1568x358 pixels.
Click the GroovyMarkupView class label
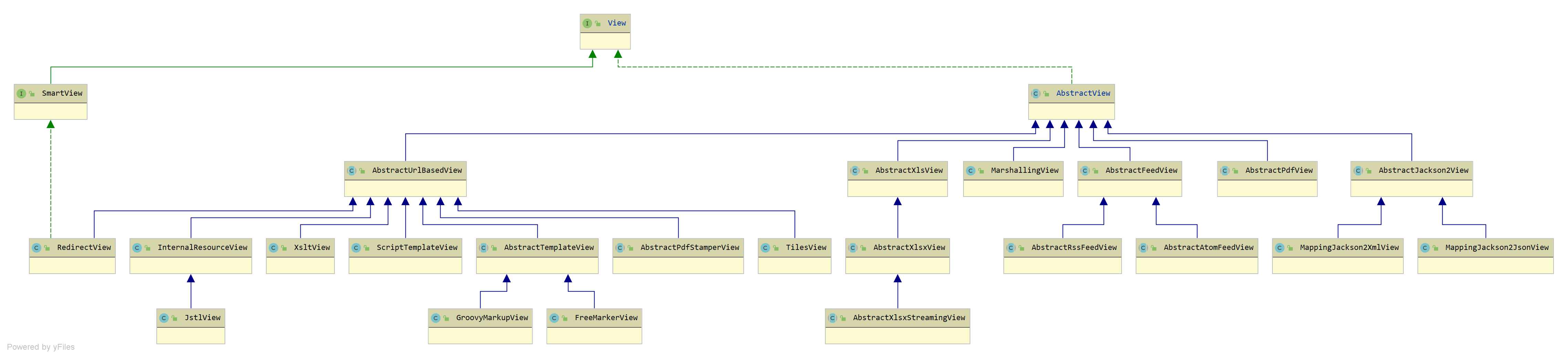[x=492, y=318]
